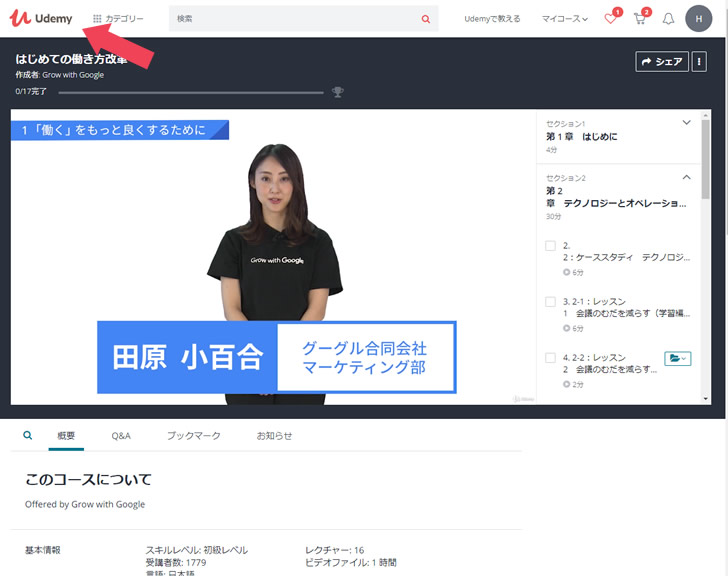728x576 pixels.
Task: View the course completion trophy icon
Action: pos(338,92)
